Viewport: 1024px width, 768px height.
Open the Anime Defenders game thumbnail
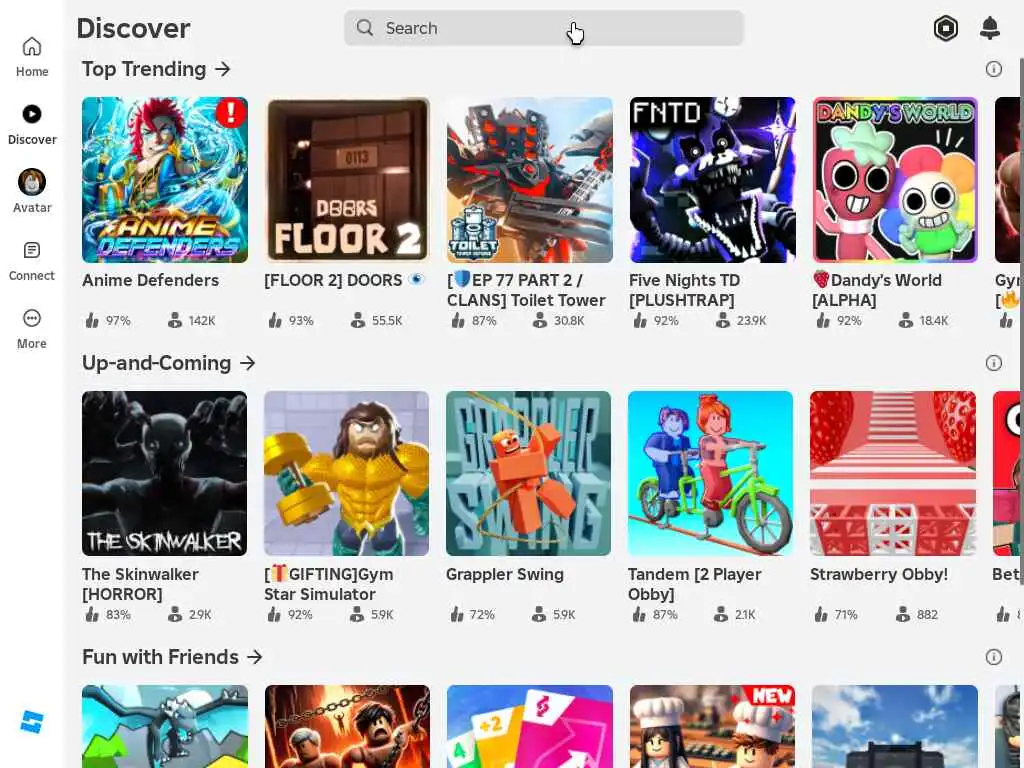pos(165,180)
